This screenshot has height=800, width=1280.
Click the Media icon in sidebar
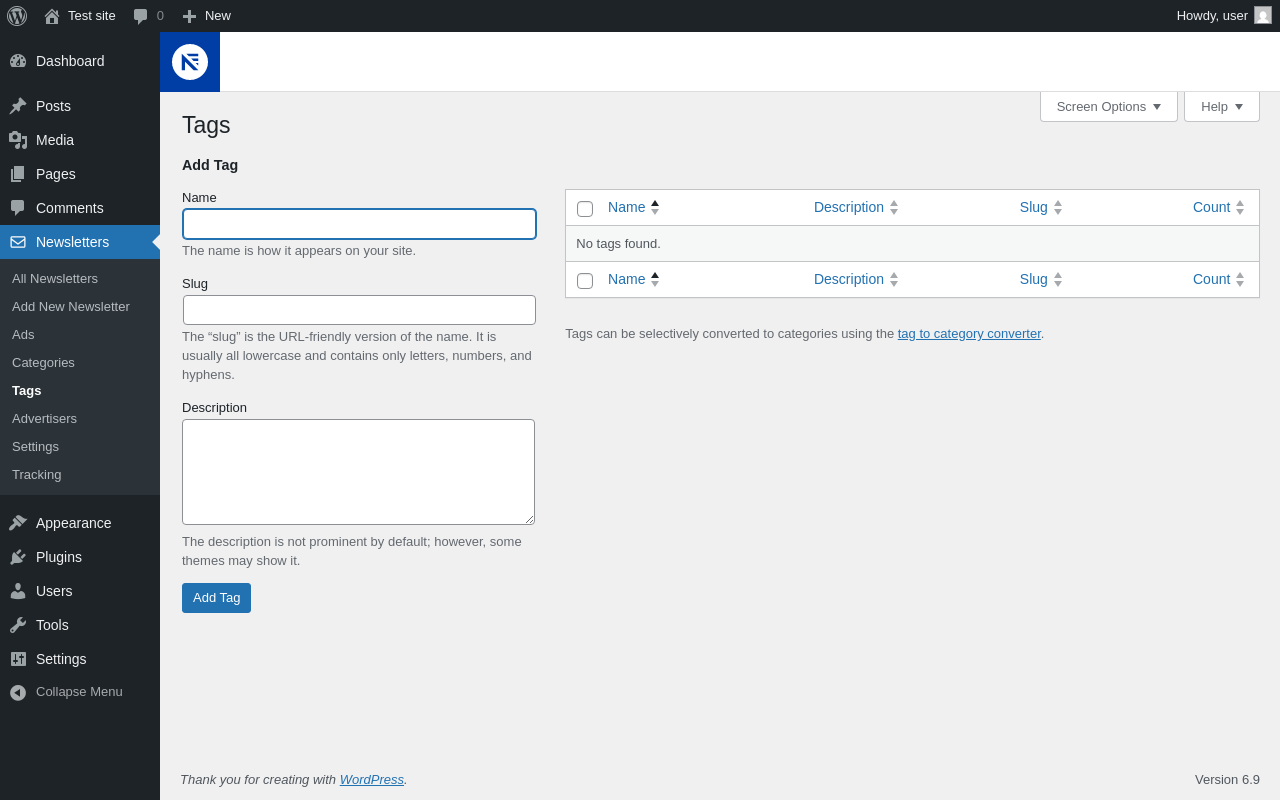point(18,140)
